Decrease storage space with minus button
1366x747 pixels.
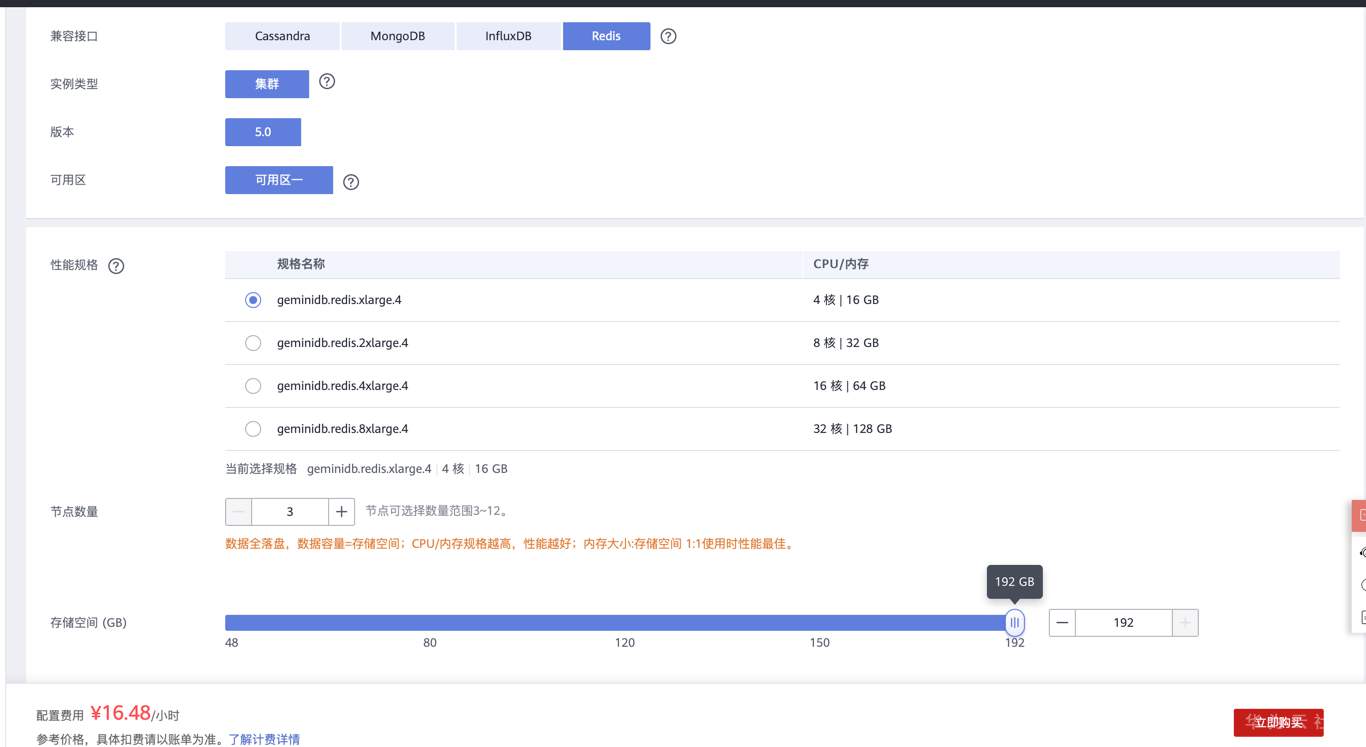1062,622
